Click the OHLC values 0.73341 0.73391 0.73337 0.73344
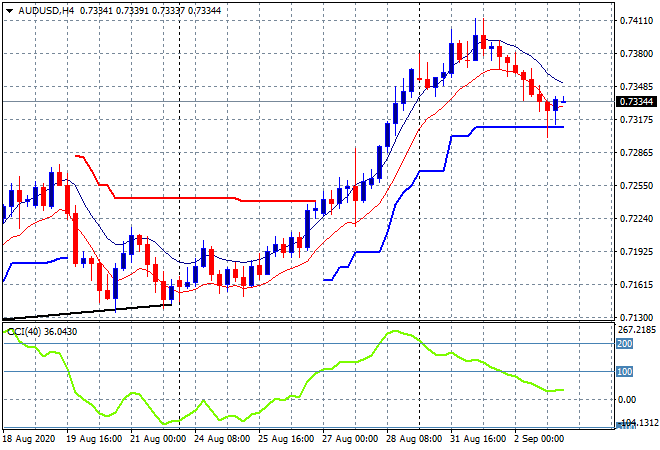This screenshot has height=450, width=660. point(150,11)
